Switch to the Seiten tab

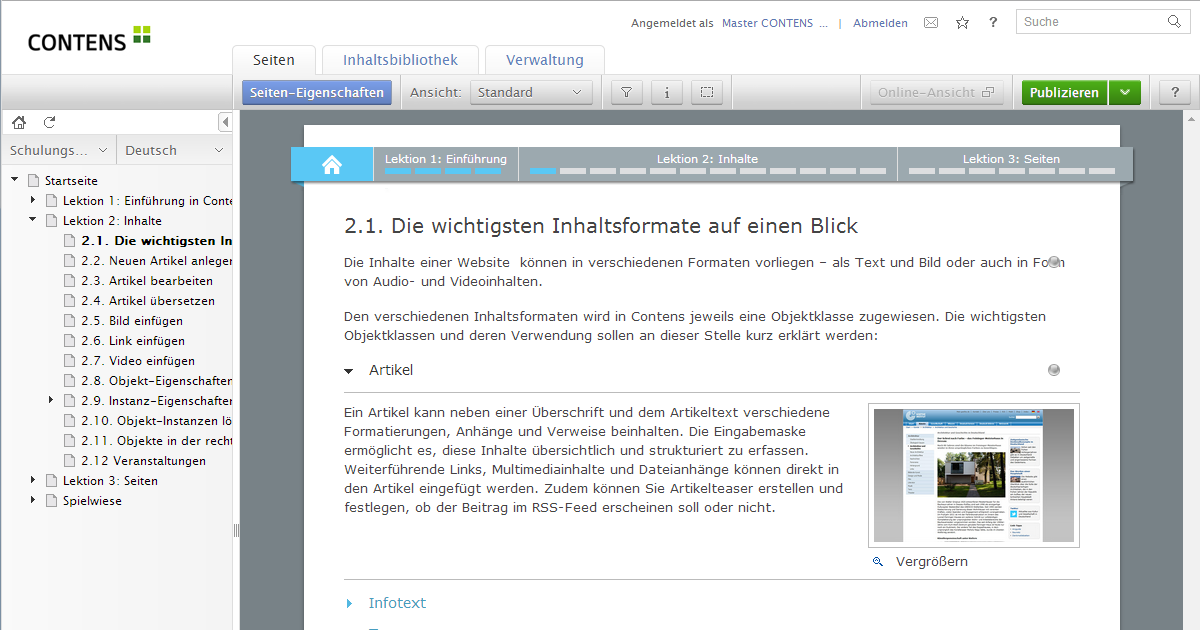pos(274,60)
